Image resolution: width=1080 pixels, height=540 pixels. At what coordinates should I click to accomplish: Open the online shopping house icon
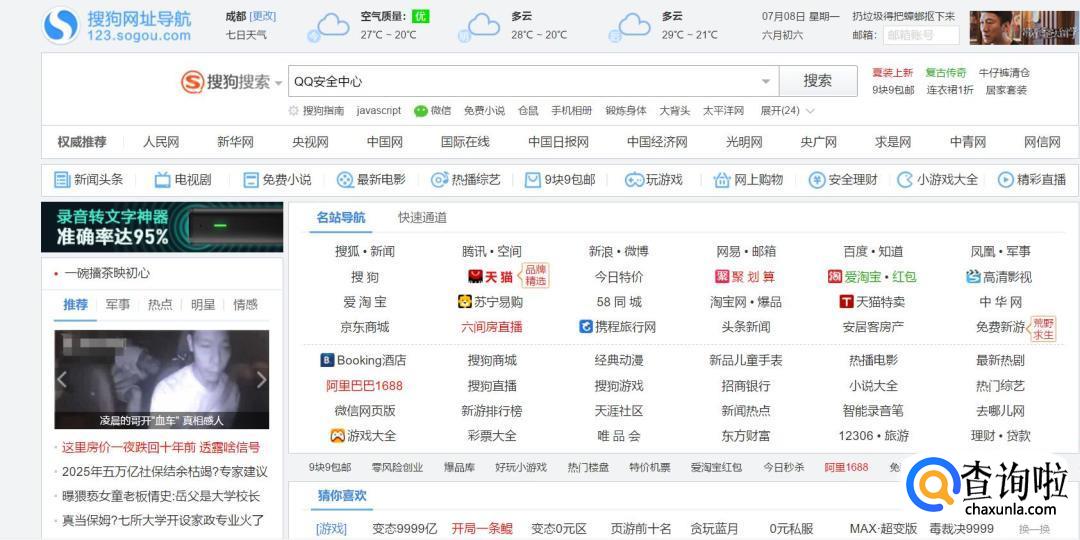click(x=722, y=180)
